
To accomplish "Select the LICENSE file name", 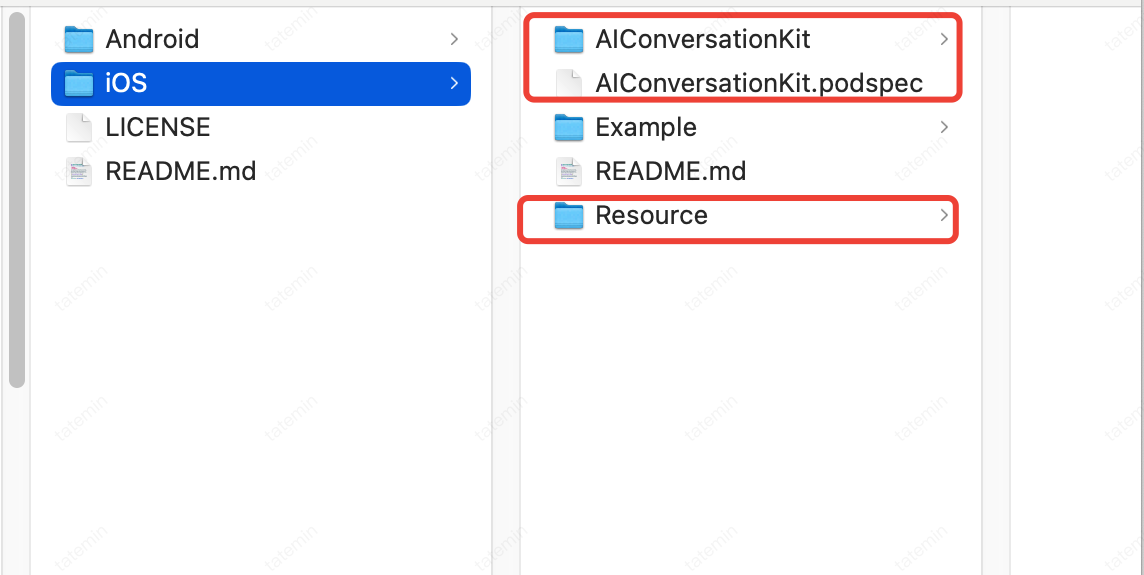I will pyautogui.click(x=158, y=127).
